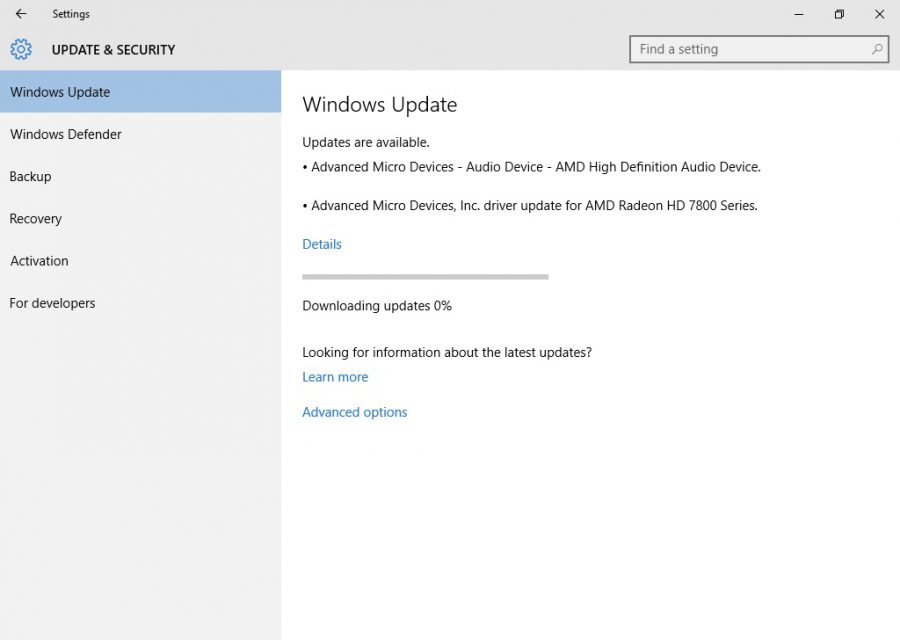Click the Settings gear icon
Viewport: 900px width, 640px height.
[x=19, y=49]
